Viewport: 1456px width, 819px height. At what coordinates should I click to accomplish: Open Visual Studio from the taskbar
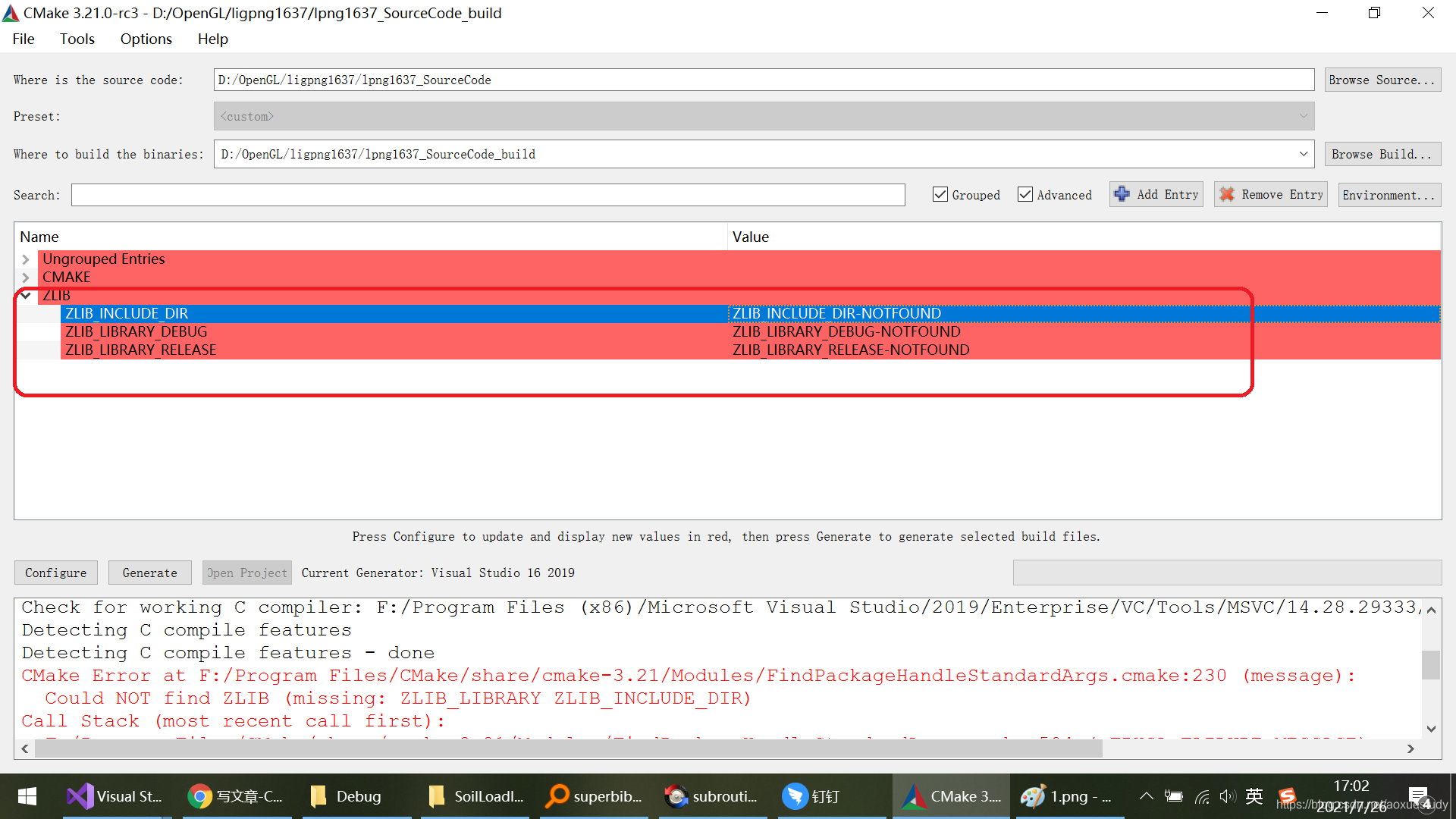115,796
